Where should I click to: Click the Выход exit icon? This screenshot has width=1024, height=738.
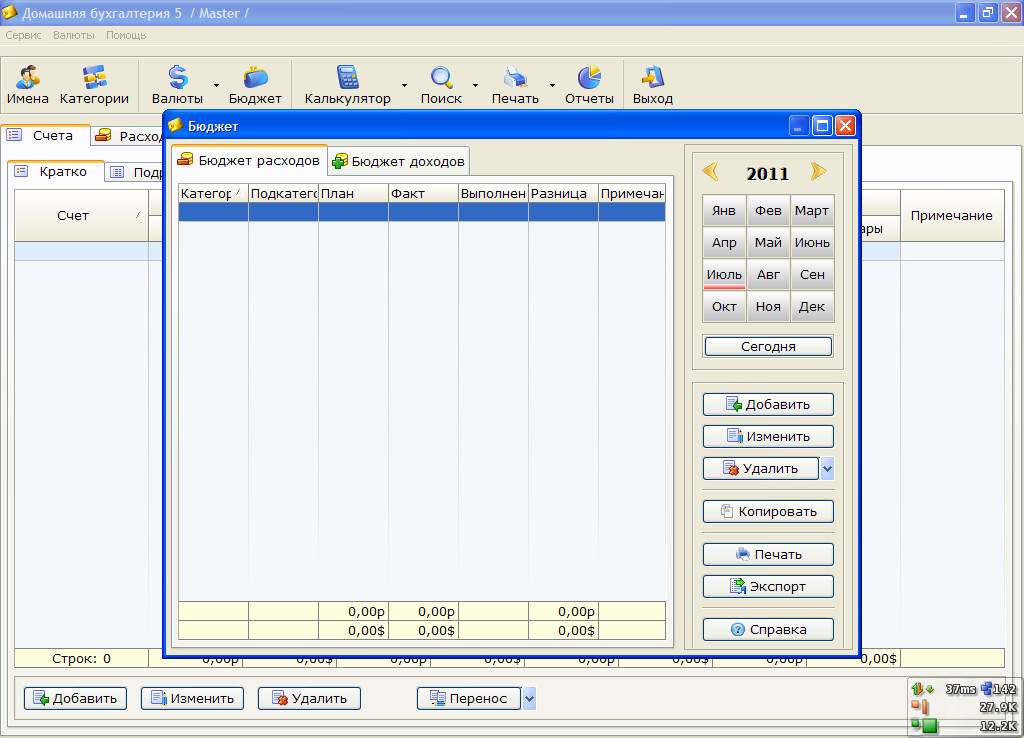[x=652, y=85]
